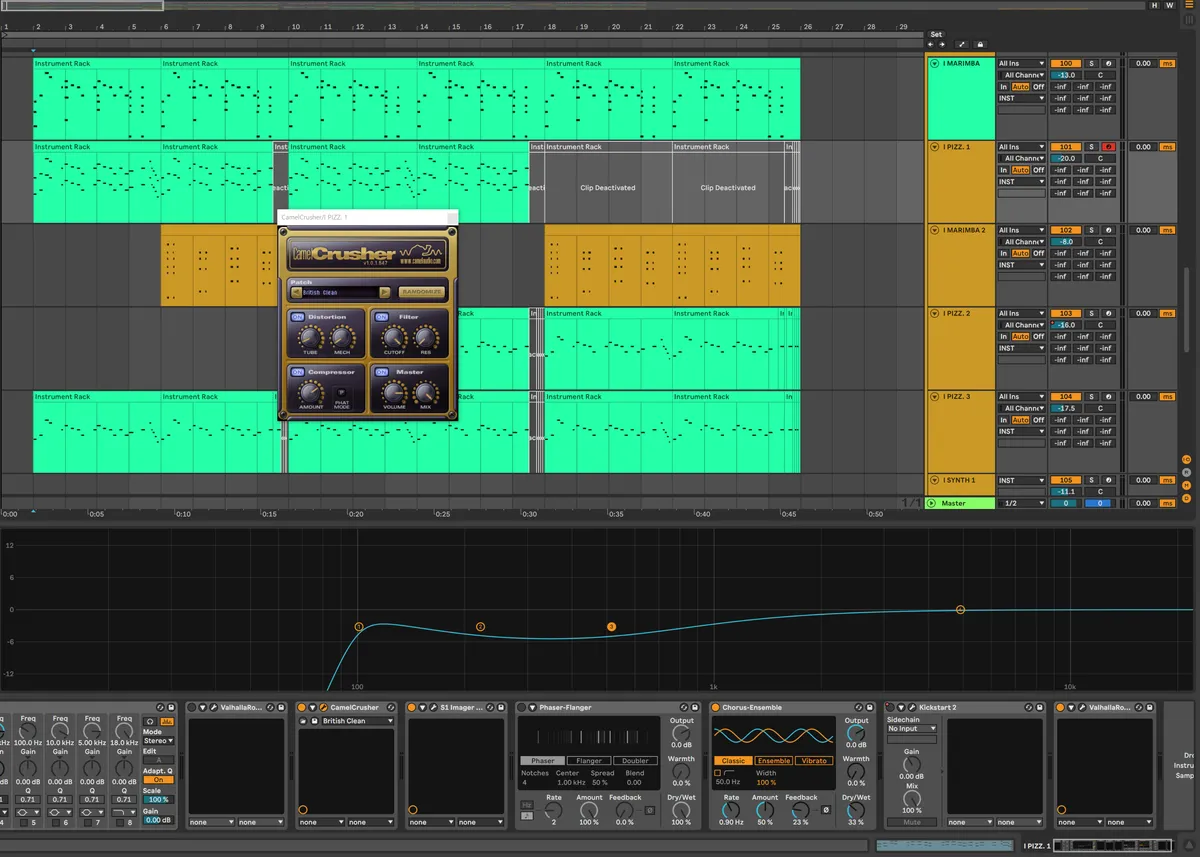Click the Set locator button
Viewport: 1200px width, 857px height.
936,34
